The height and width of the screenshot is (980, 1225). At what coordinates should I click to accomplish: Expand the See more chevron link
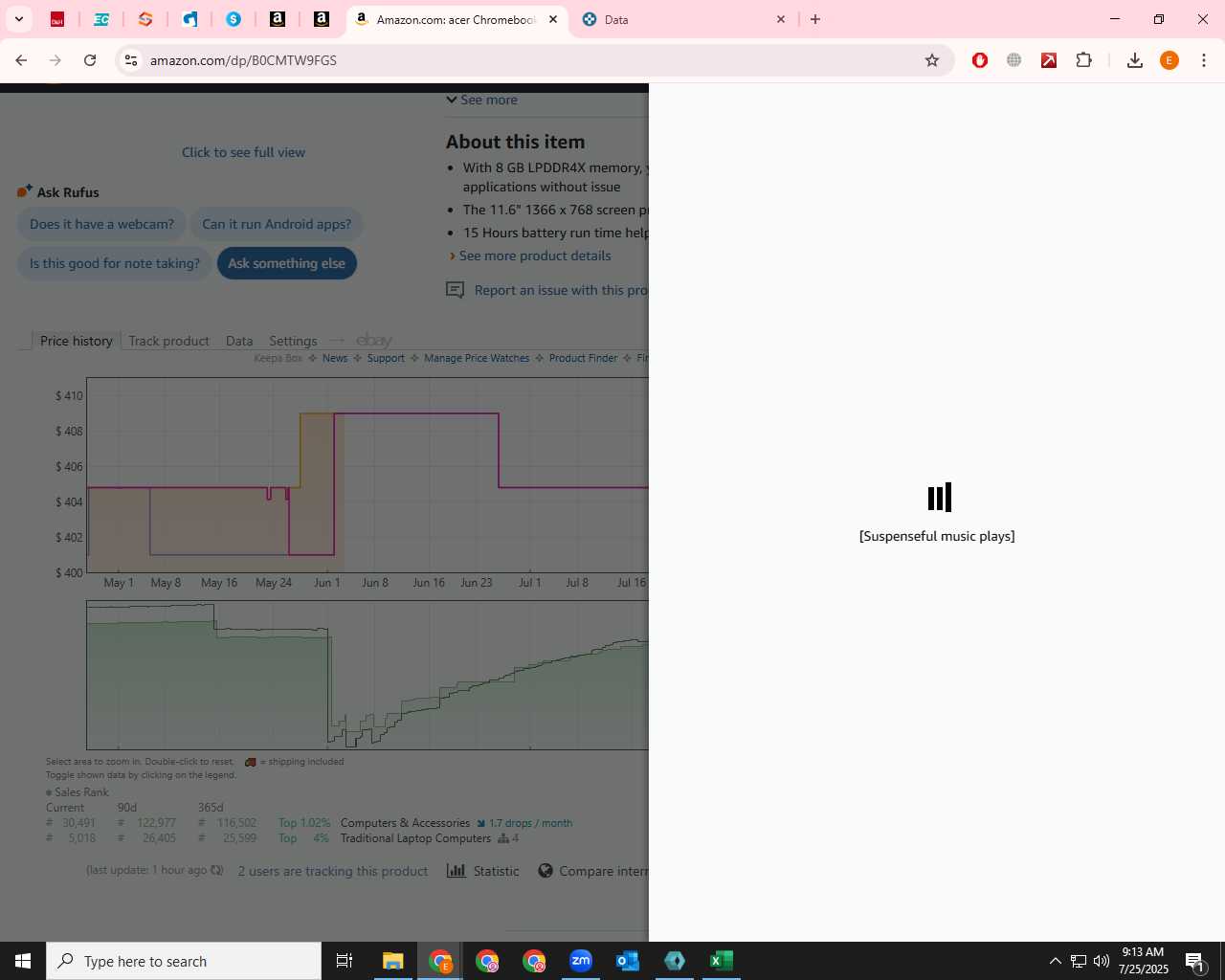[x=482, y=100]
